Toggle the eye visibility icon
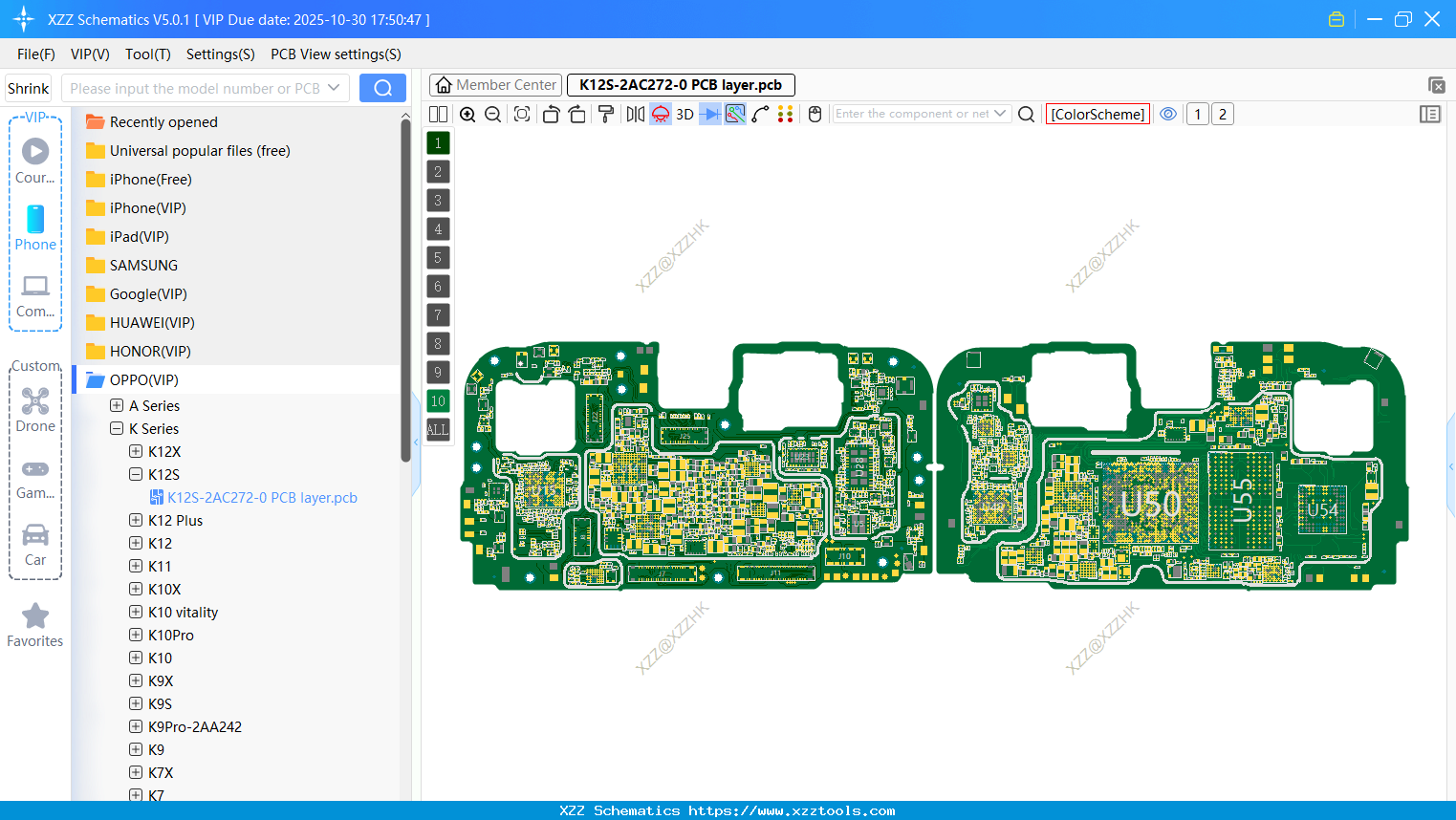 [x=1168, y=114]
